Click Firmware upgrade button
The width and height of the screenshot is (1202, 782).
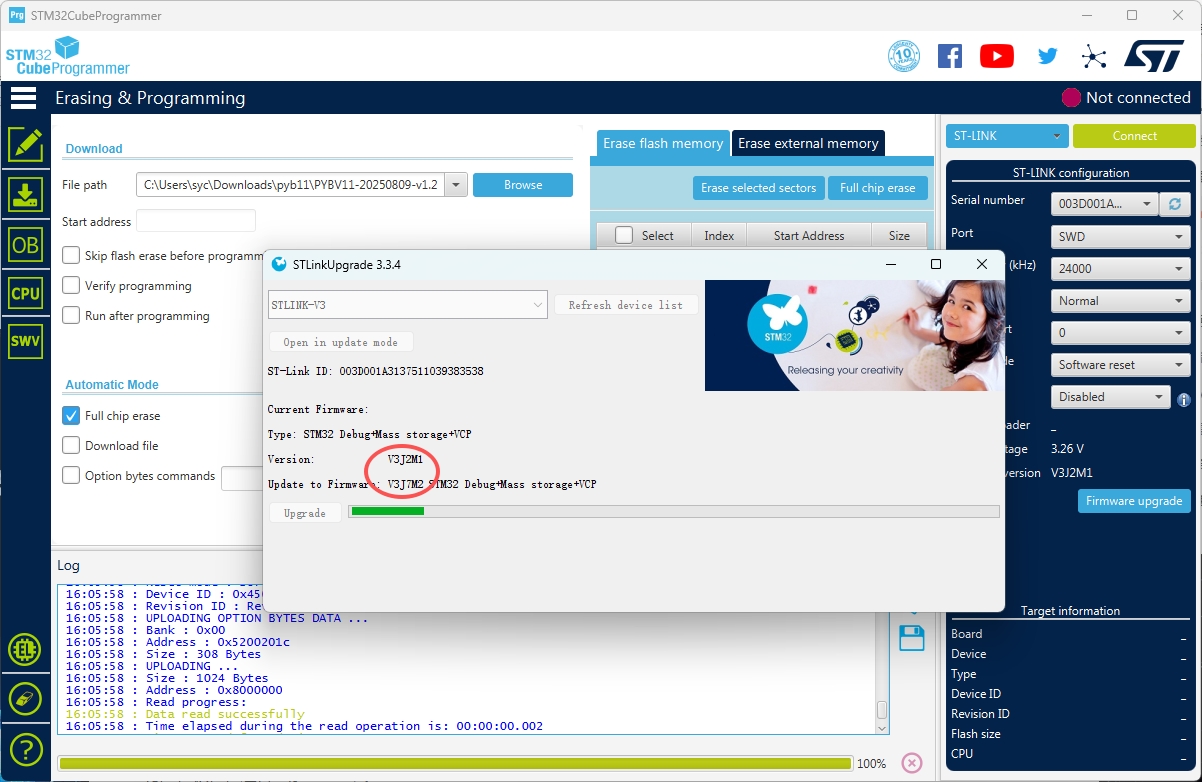tap(1134, 501)
